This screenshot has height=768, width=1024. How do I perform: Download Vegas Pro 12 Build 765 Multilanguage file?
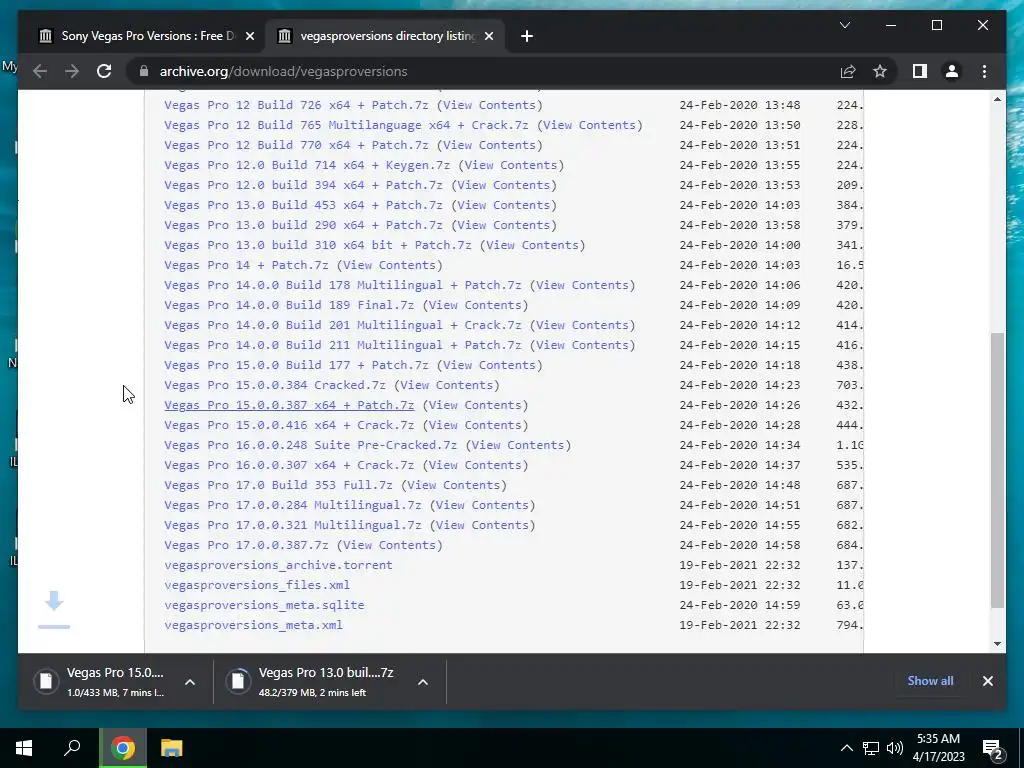tap(346, 125)
